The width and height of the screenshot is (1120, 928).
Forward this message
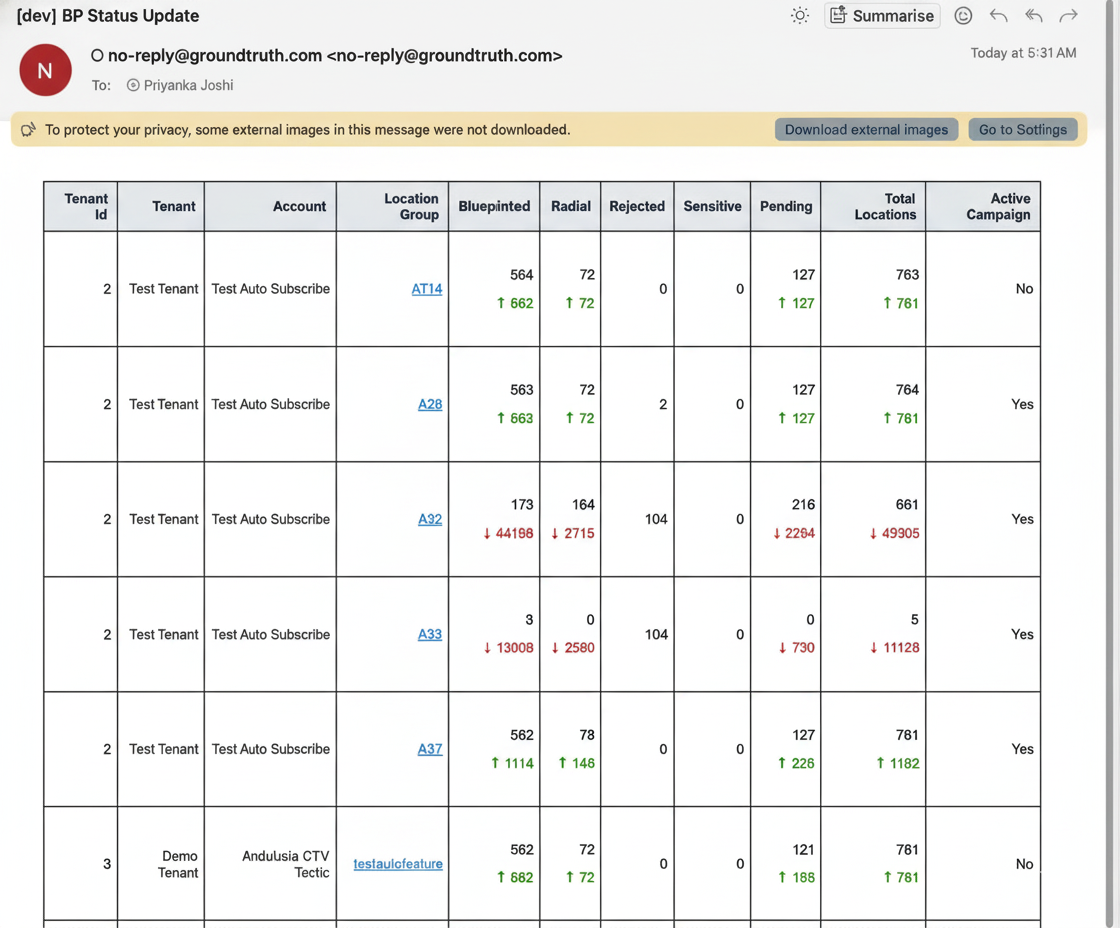coord(1069,16)
